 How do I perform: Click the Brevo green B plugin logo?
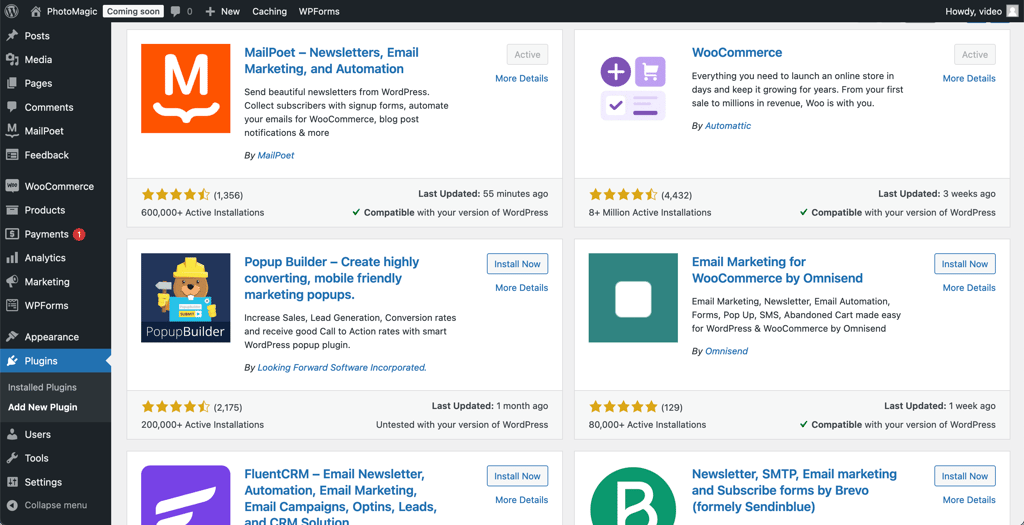tap(633, 495)
